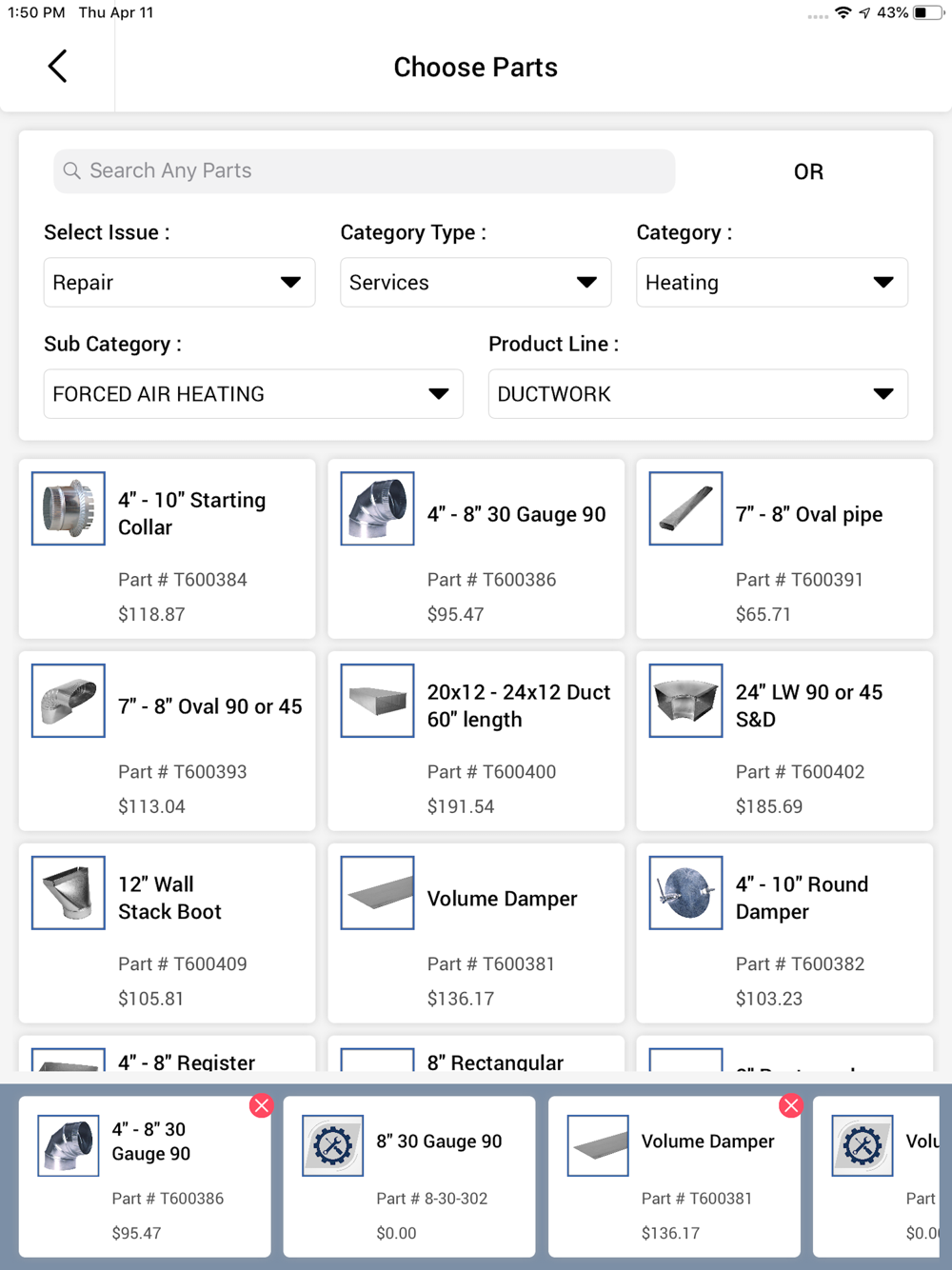952x1270 pixels.
Task: Tap the search magnifier icon
Action: [x=71, y=170]
